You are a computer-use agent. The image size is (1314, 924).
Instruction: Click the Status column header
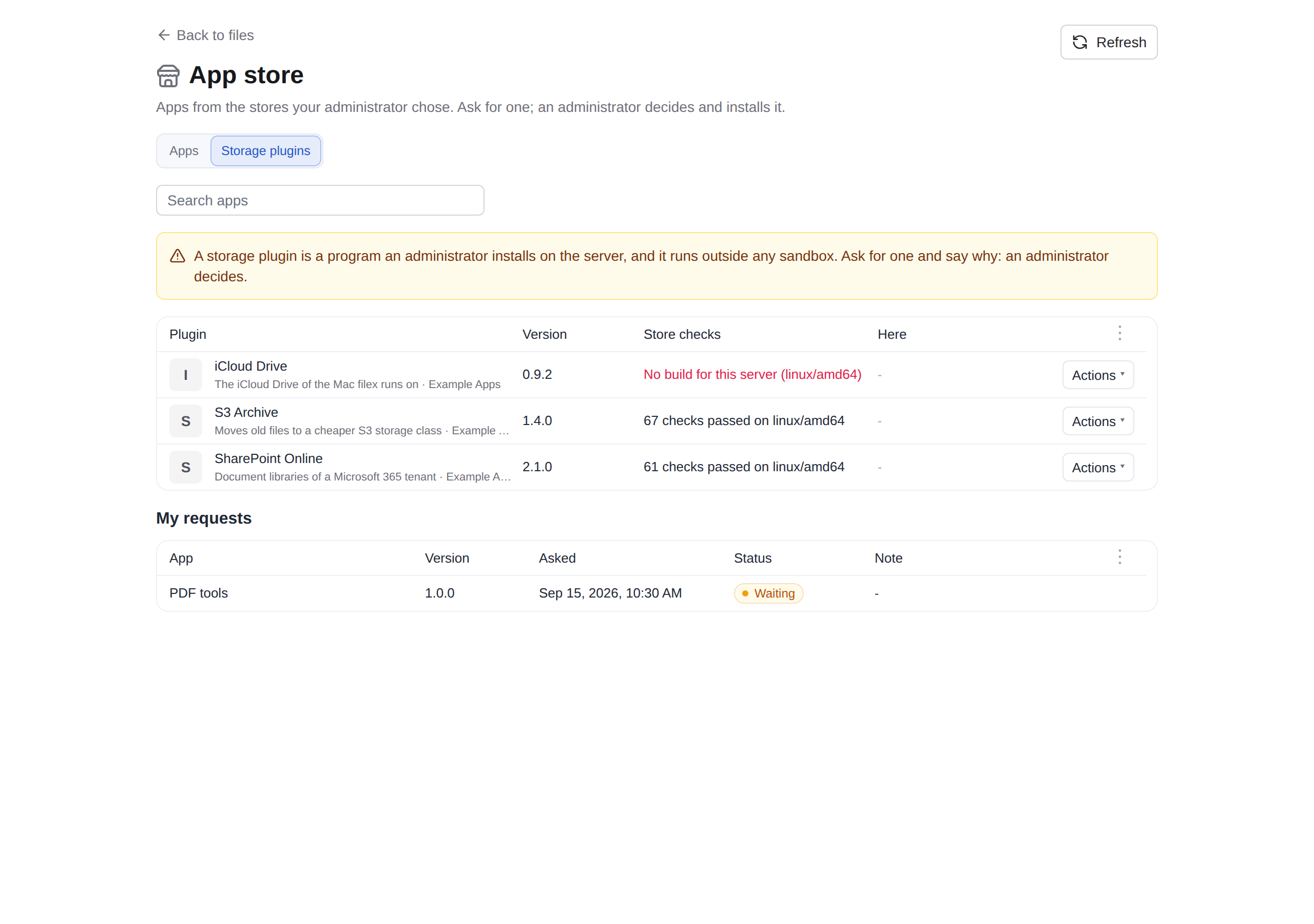click(752, 558)
